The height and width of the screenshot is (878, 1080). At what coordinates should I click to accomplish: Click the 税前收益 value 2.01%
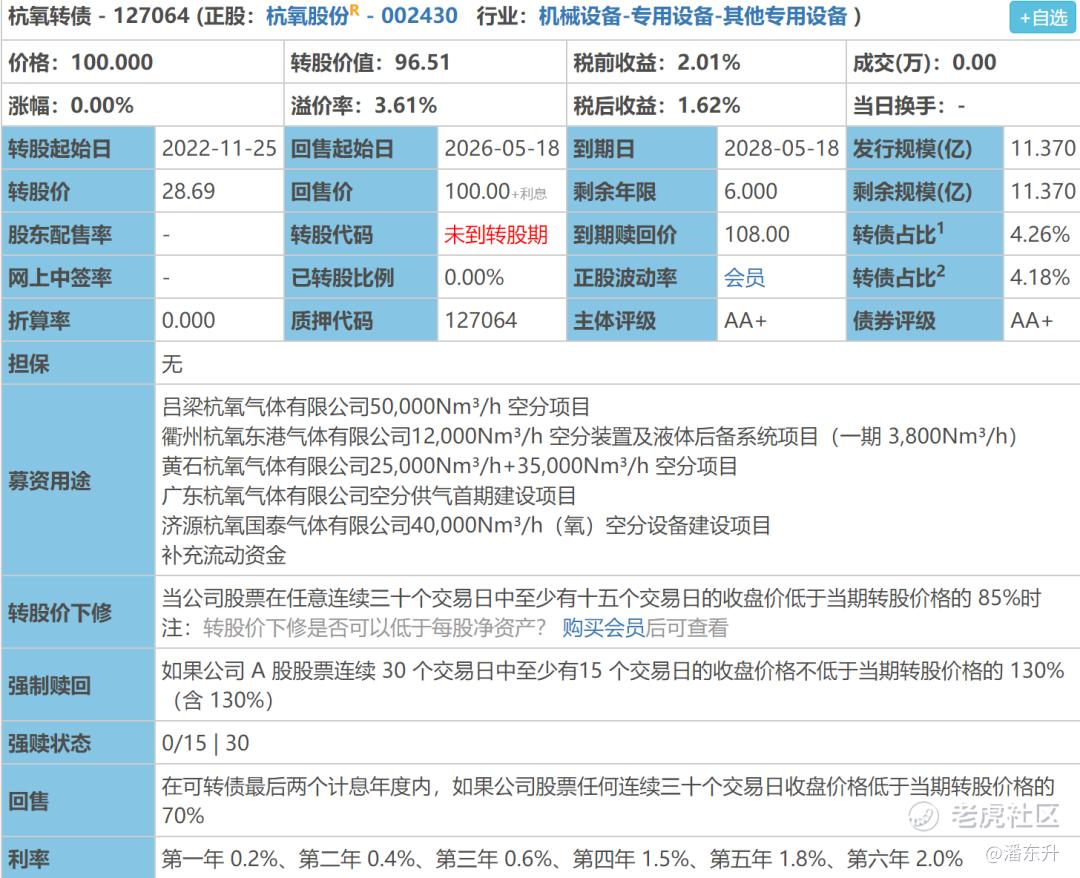coord(709,63)
